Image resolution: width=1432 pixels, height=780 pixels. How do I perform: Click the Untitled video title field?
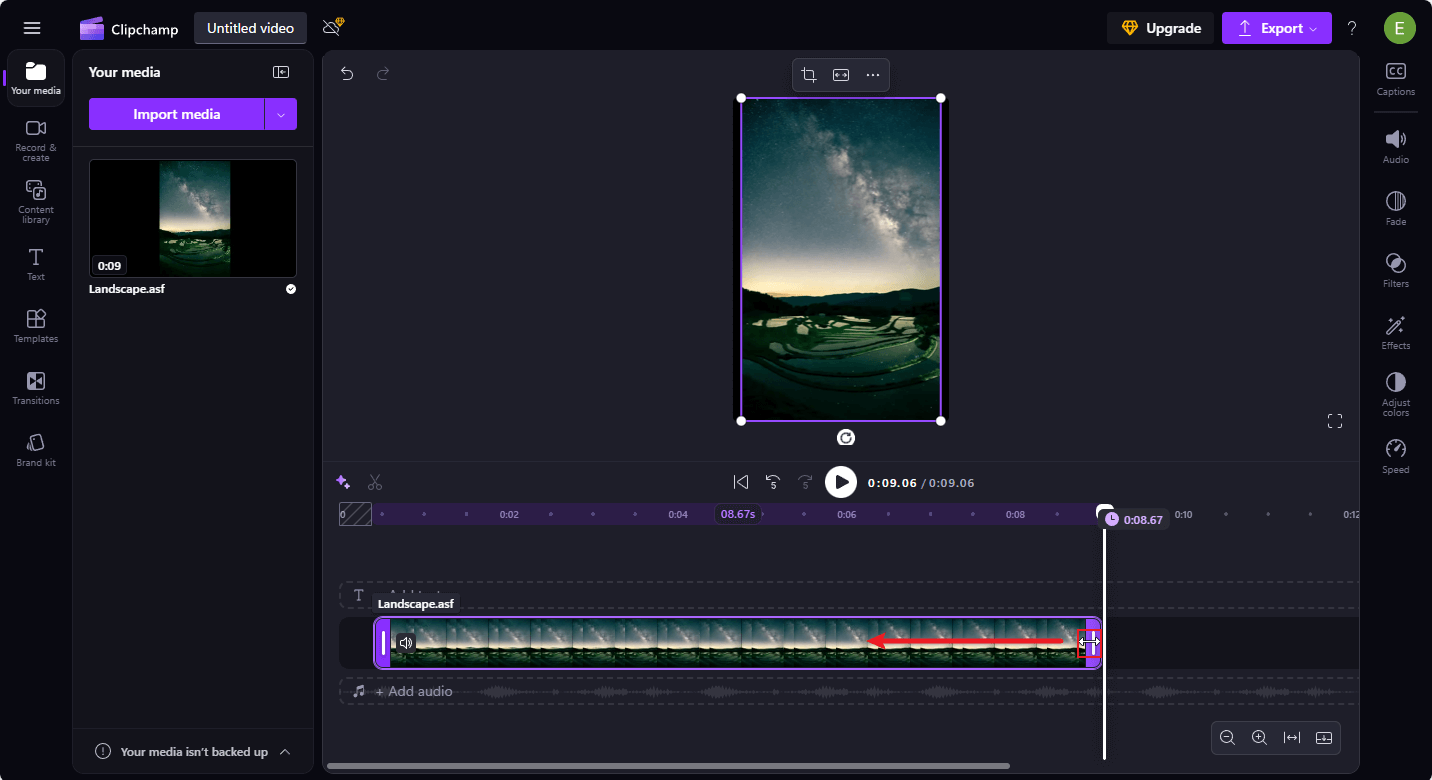[x=250, y=28]
